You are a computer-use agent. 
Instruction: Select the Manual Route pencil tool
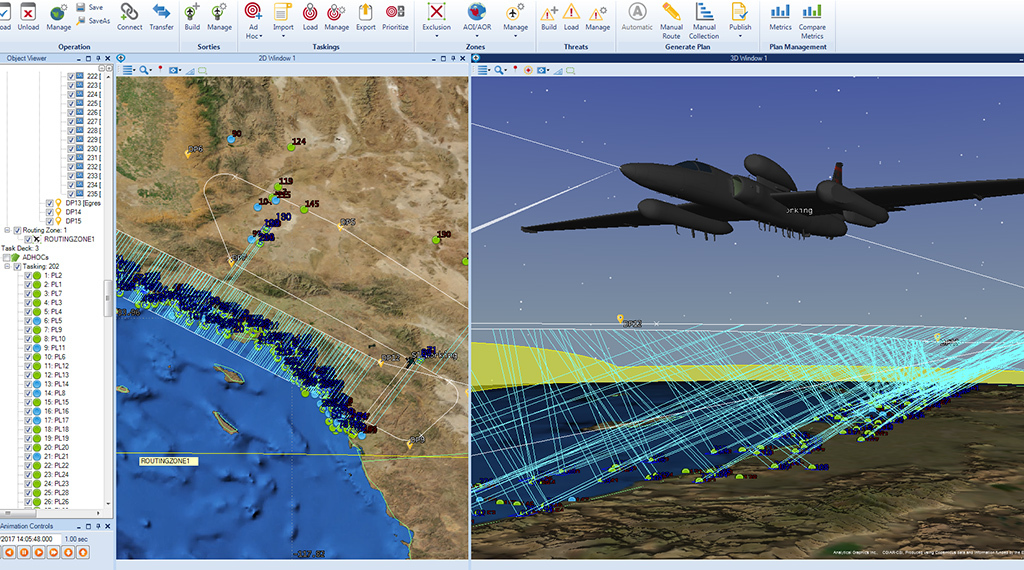click(x=671, y=12)
